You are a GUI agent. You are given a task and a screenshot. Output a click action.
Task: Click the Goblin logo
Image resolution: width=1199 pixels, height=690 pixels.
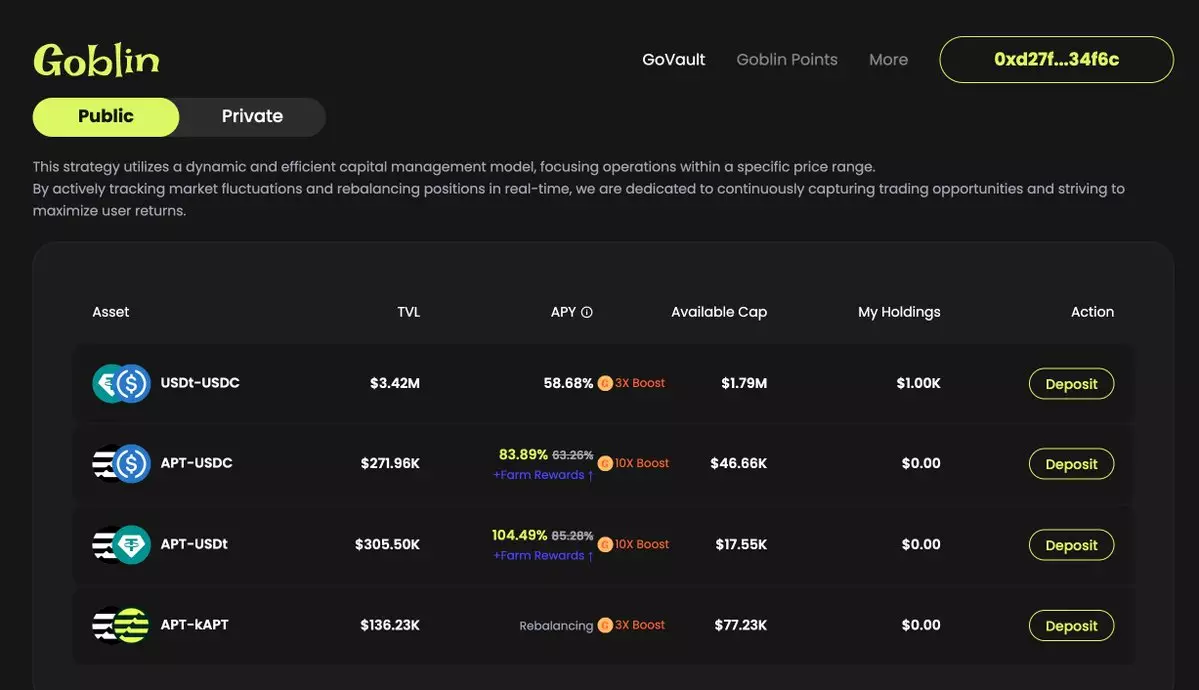96,61
